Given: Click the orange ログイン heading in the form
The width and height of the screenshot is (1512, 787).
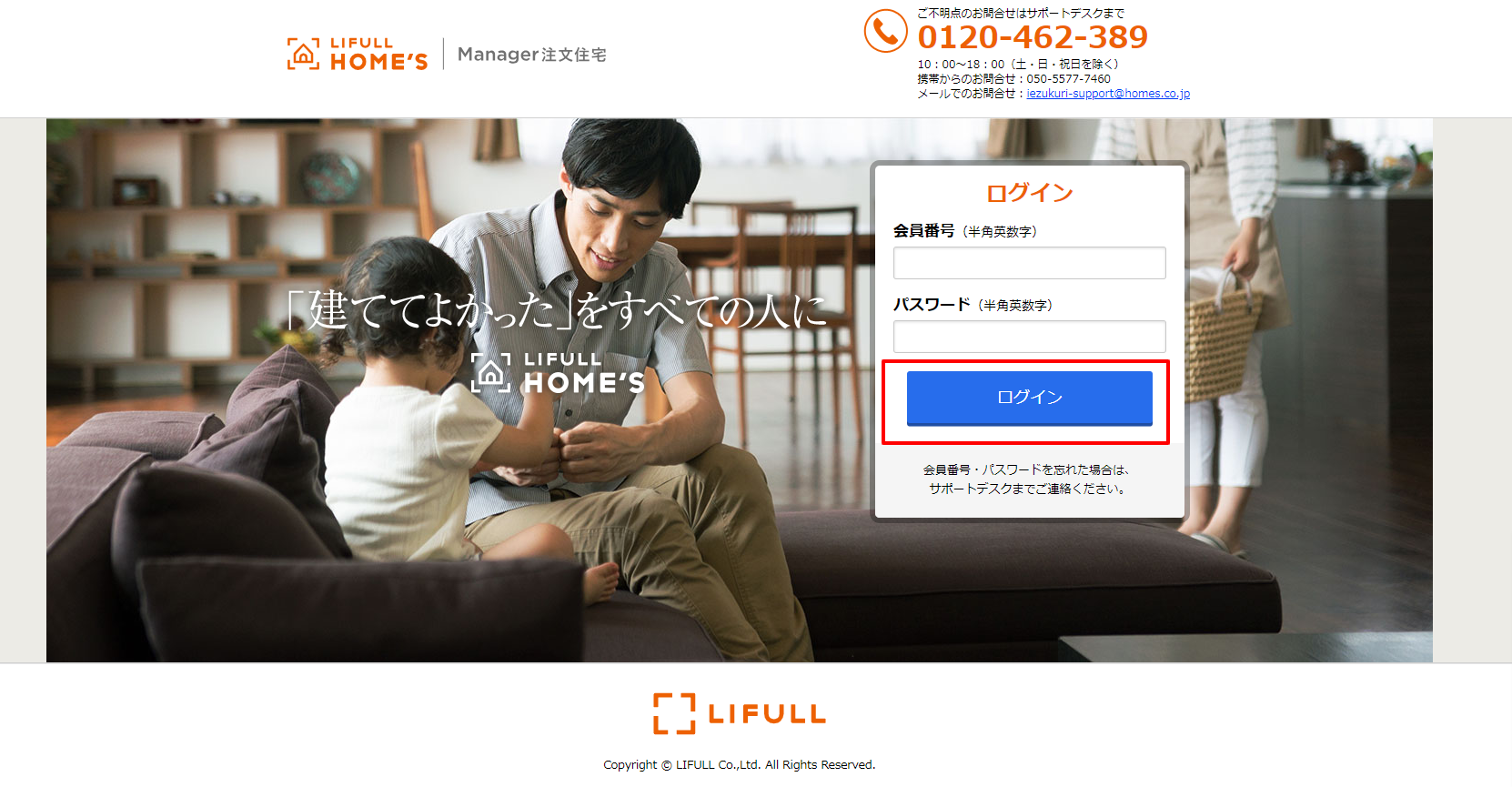Looking at the screenshot, I should point(1030,193).
